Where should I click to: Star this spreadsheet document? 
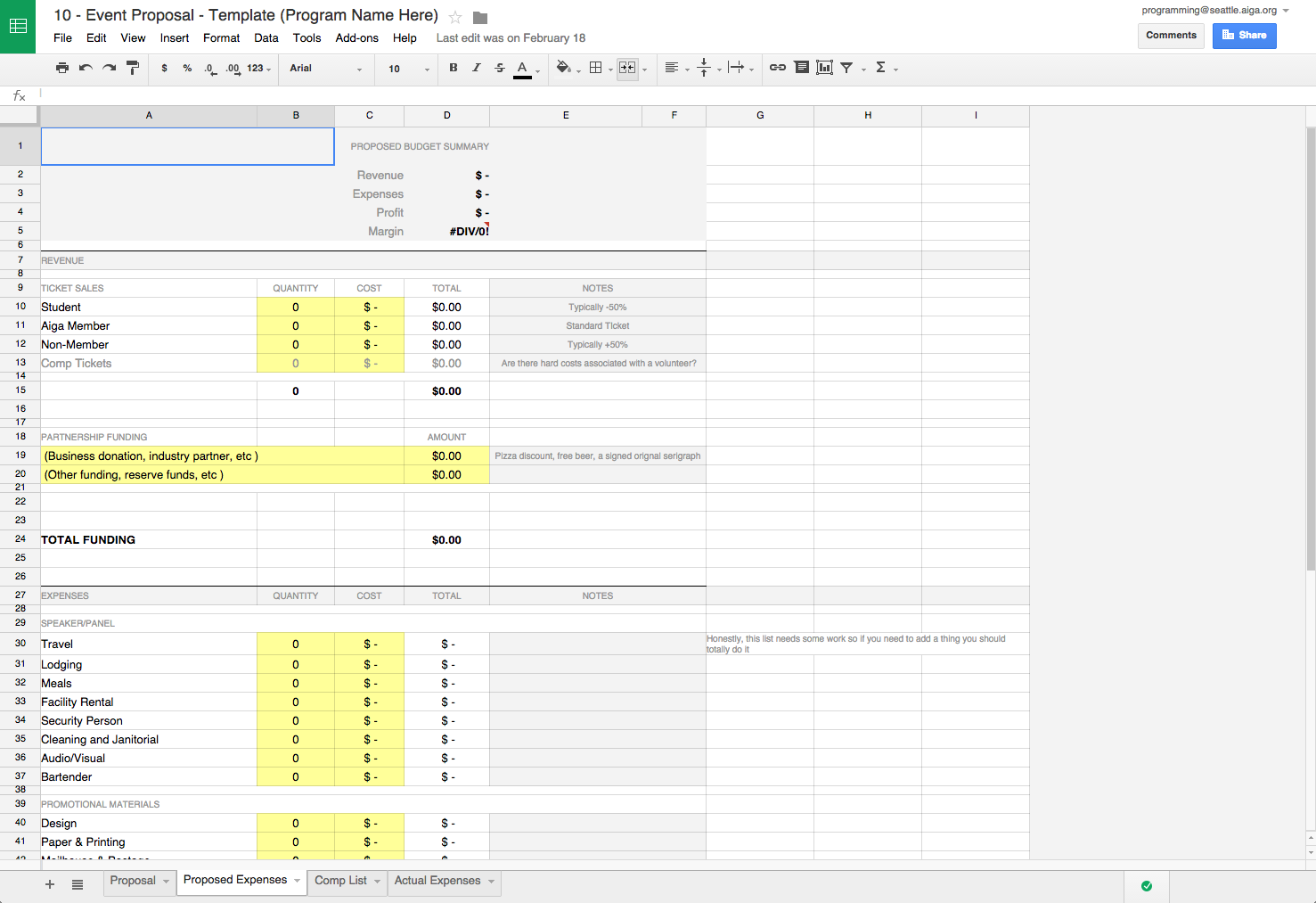tap(455, 17)
